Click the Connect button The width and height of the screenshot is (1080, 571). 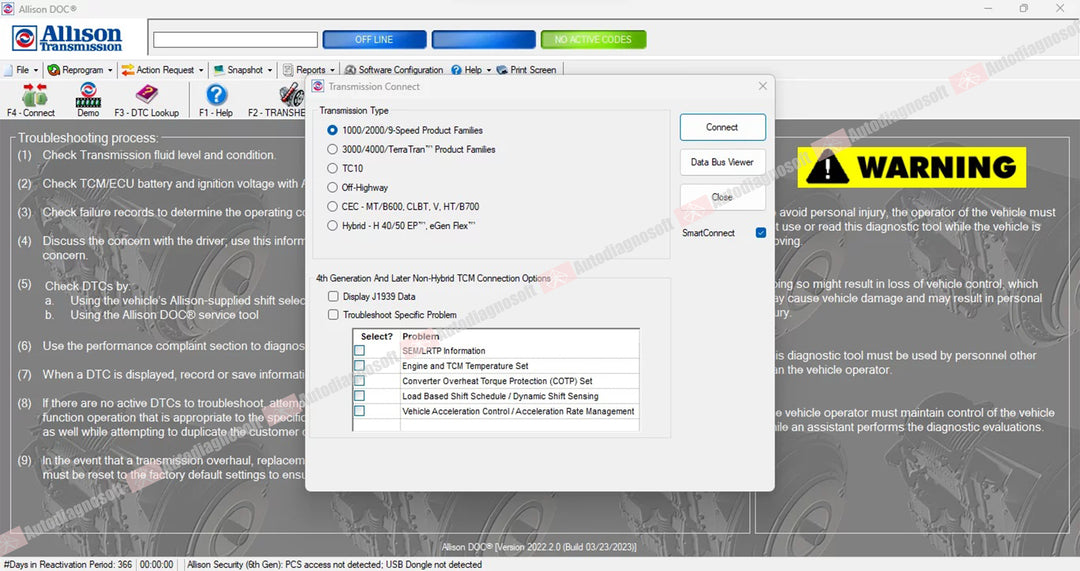(722, 127)
